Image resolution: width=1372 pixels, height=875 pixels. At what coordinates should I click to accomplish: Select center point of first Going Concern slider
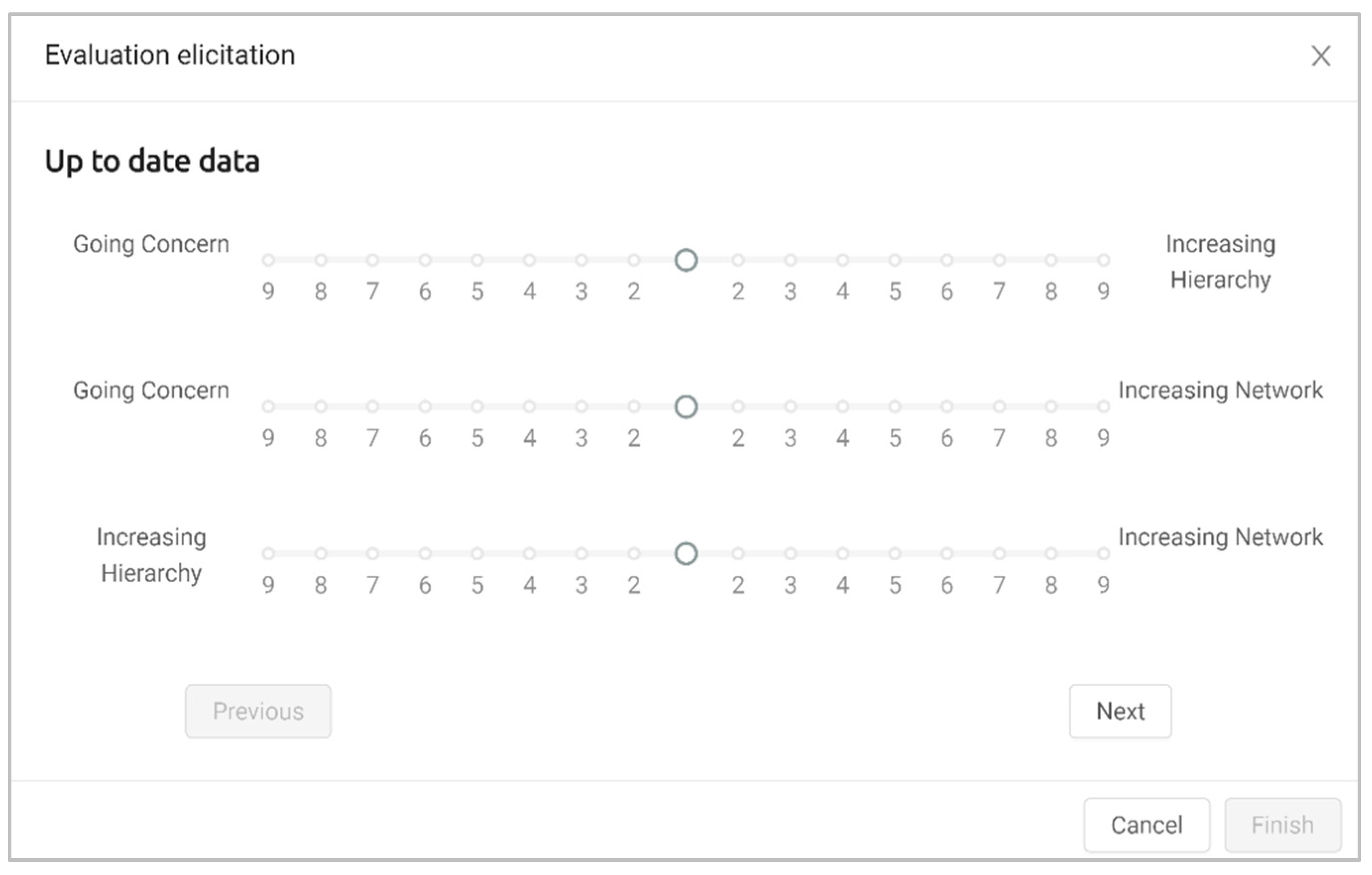(x=686, y=260)
